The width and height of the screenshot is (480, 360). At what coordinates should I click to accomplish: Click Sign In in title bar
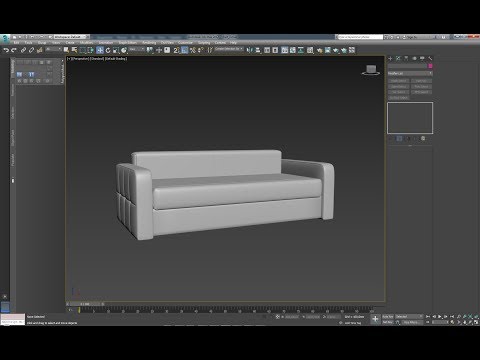(412, 37)
